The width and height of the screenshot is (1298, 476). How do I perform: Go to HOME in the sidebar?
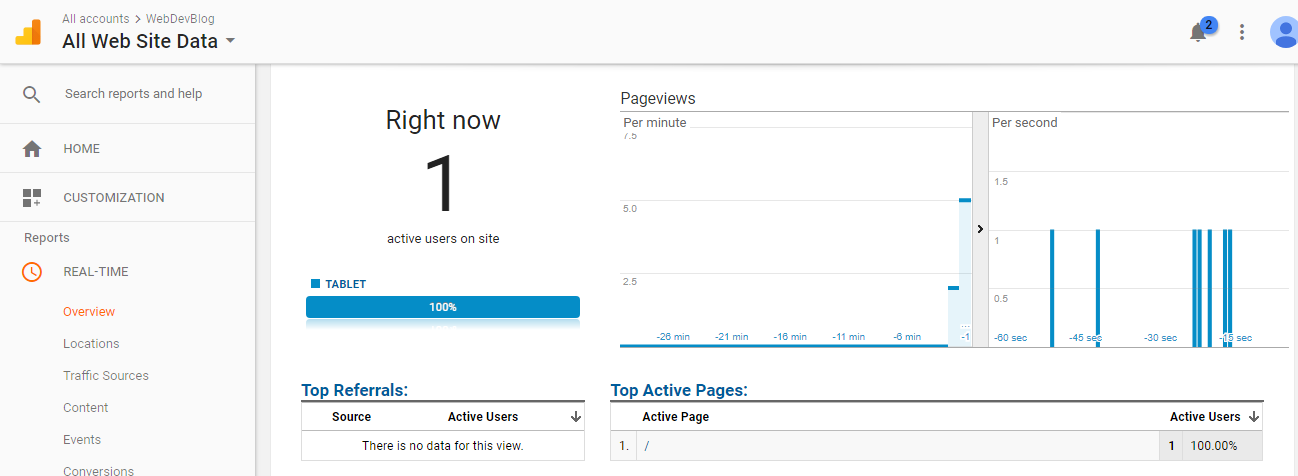pos(82,149)
